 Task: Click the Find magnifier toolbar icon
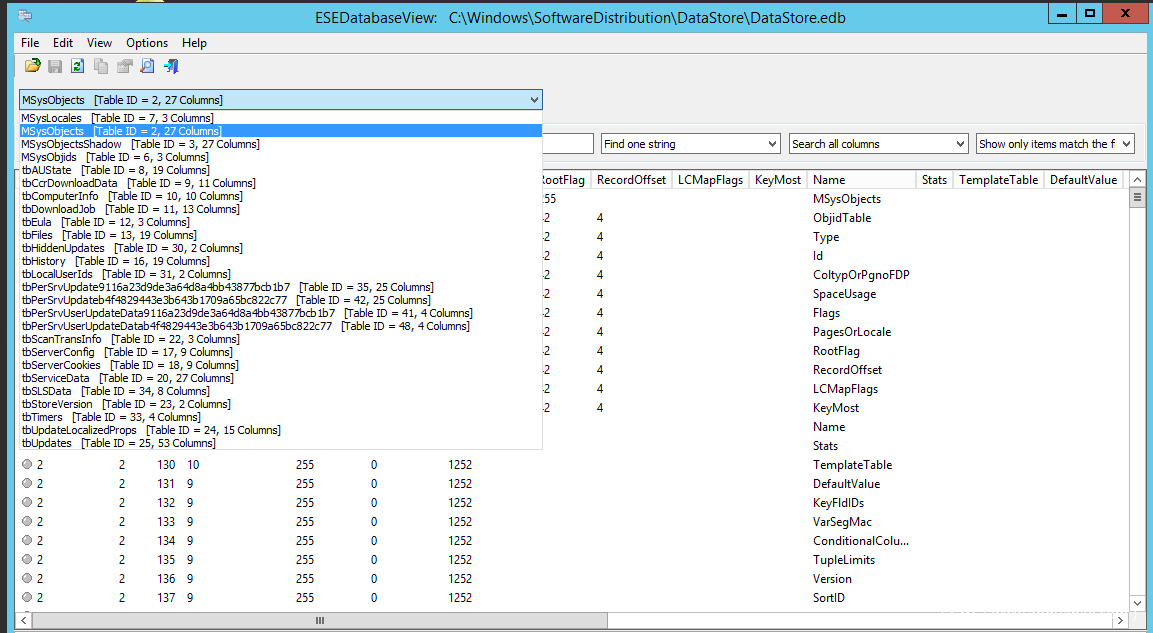pyautogui.click(x=147, y=66)
